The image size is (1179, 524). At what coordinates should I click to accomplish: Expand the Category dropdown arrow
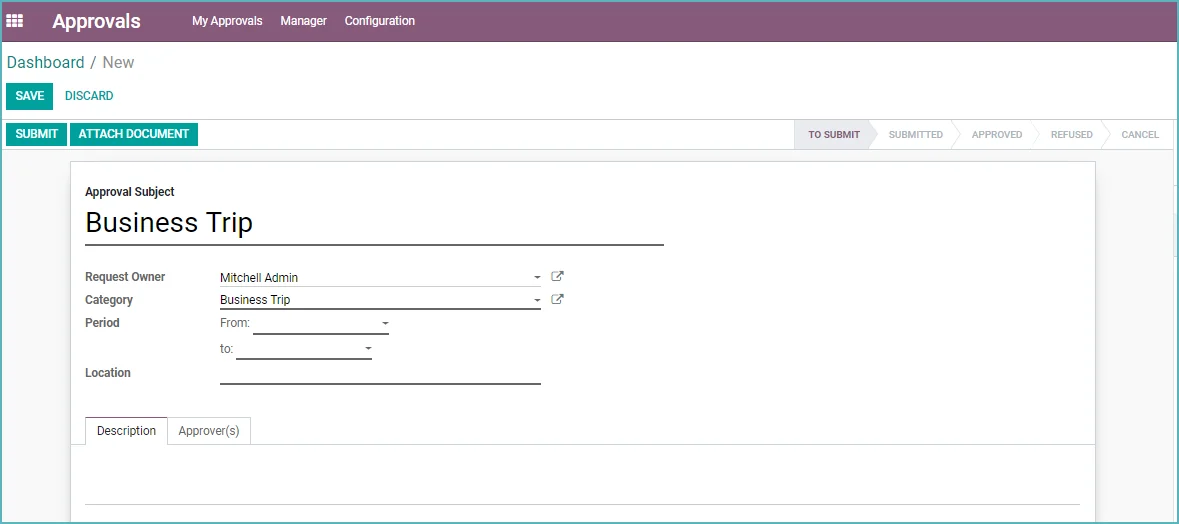click(537, 300)
